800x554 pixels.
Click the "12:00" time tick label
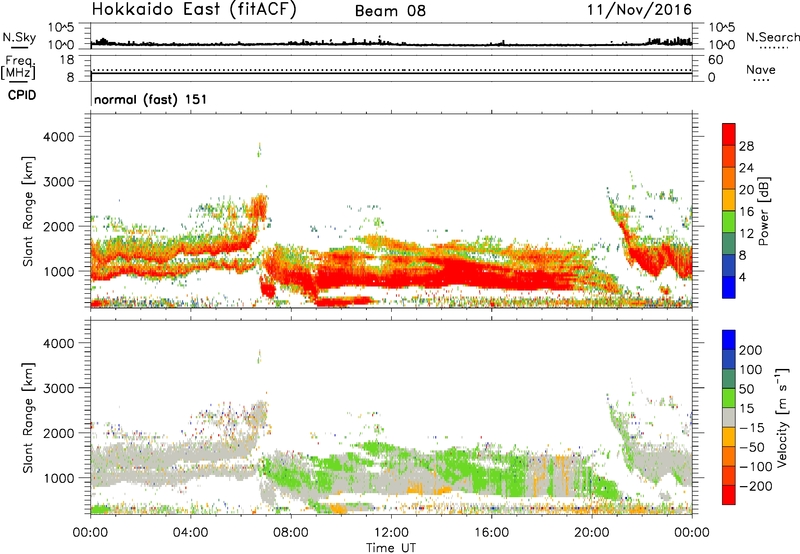pyautogui.click(x=391, y=533)
